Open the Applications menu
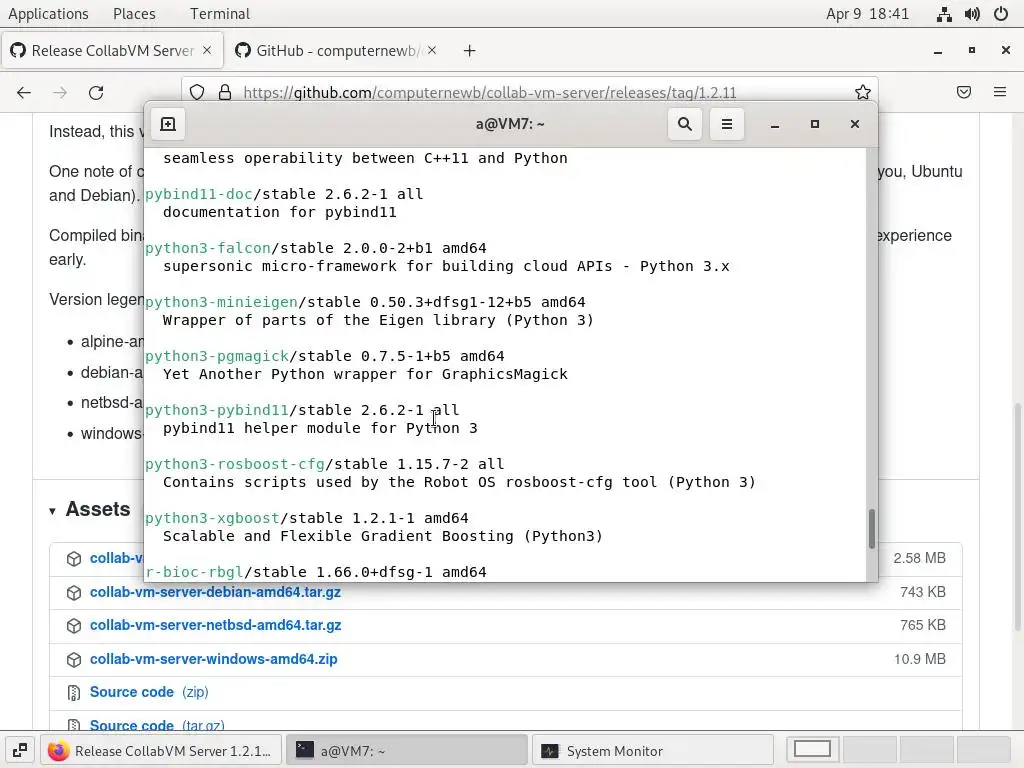 click(48, 14)
